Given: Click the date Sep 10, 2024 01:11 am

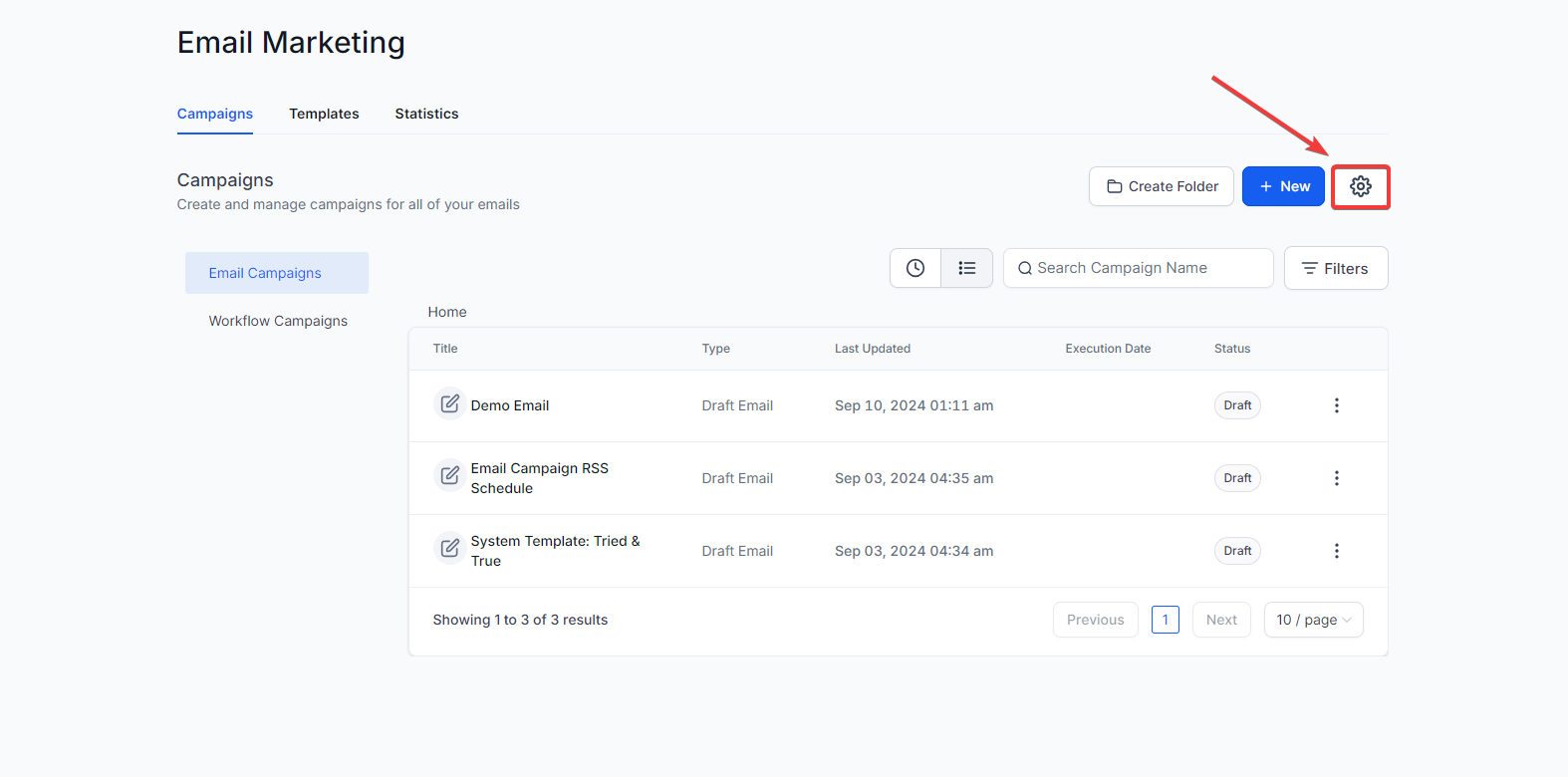Looking at the screenshot, I should (914, 405).
